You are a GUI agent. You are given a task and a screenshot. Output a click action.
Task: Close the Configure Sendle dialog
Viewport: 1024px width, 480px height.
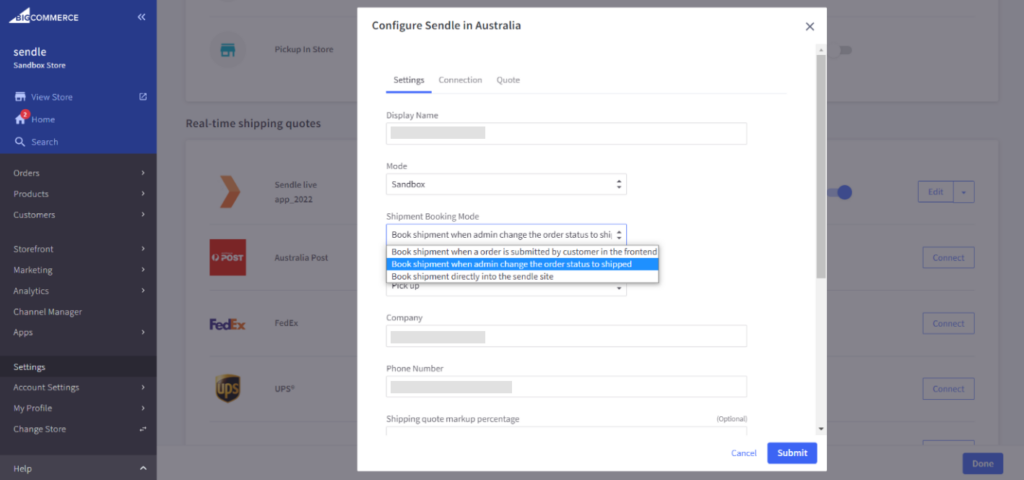(x=810, y=27)
